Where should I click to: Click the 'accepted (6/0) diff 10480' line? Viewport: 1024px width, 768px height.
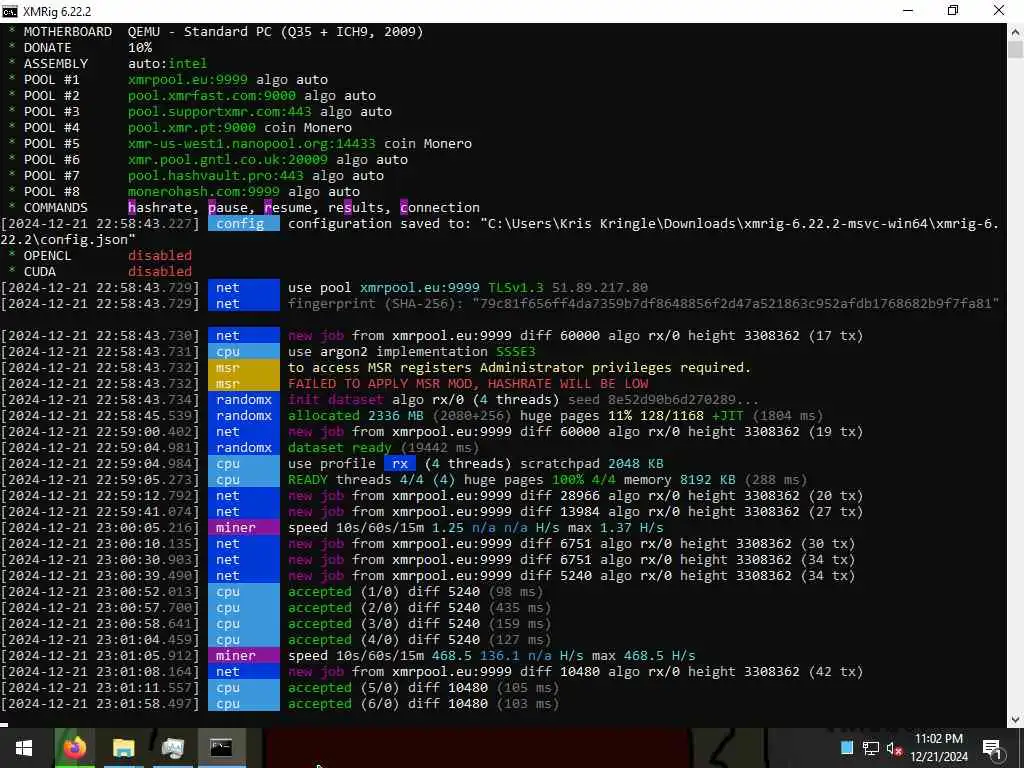[x=423, y=704]
